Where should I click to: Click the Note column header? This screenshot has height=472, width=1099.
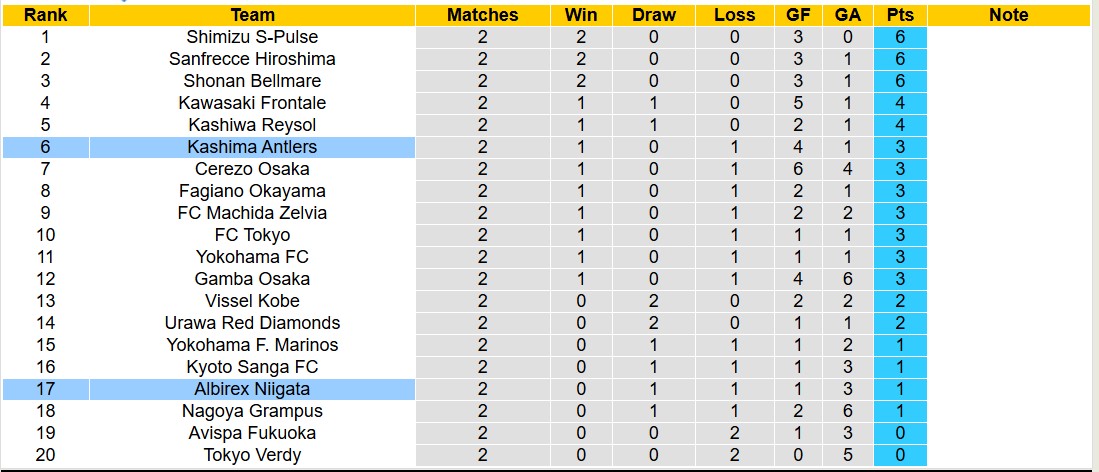(1008, 15)
